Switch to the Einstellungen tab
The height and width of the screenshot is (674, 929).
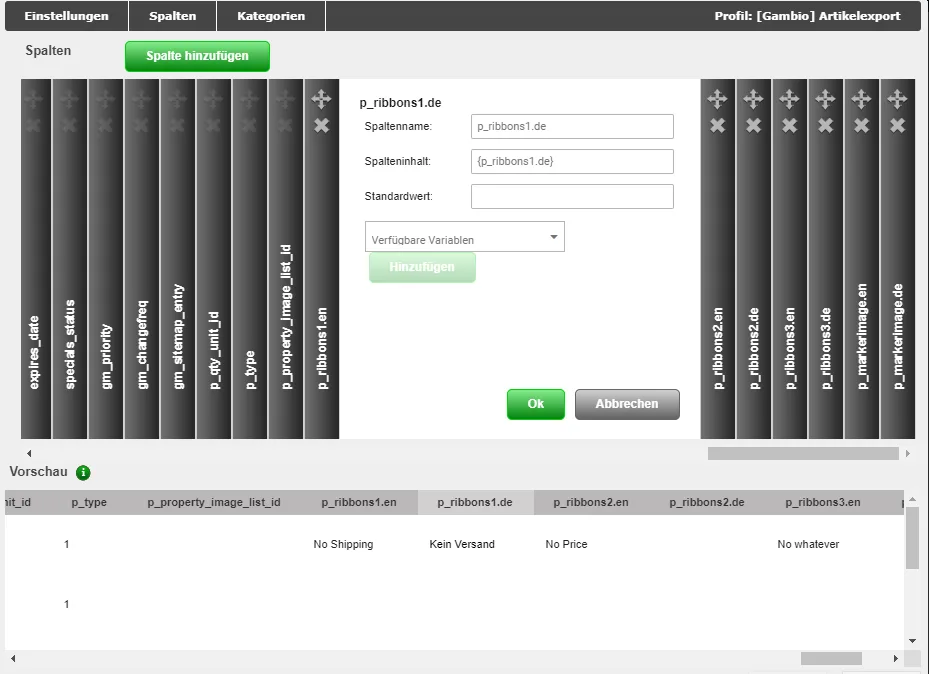point(66,16)
